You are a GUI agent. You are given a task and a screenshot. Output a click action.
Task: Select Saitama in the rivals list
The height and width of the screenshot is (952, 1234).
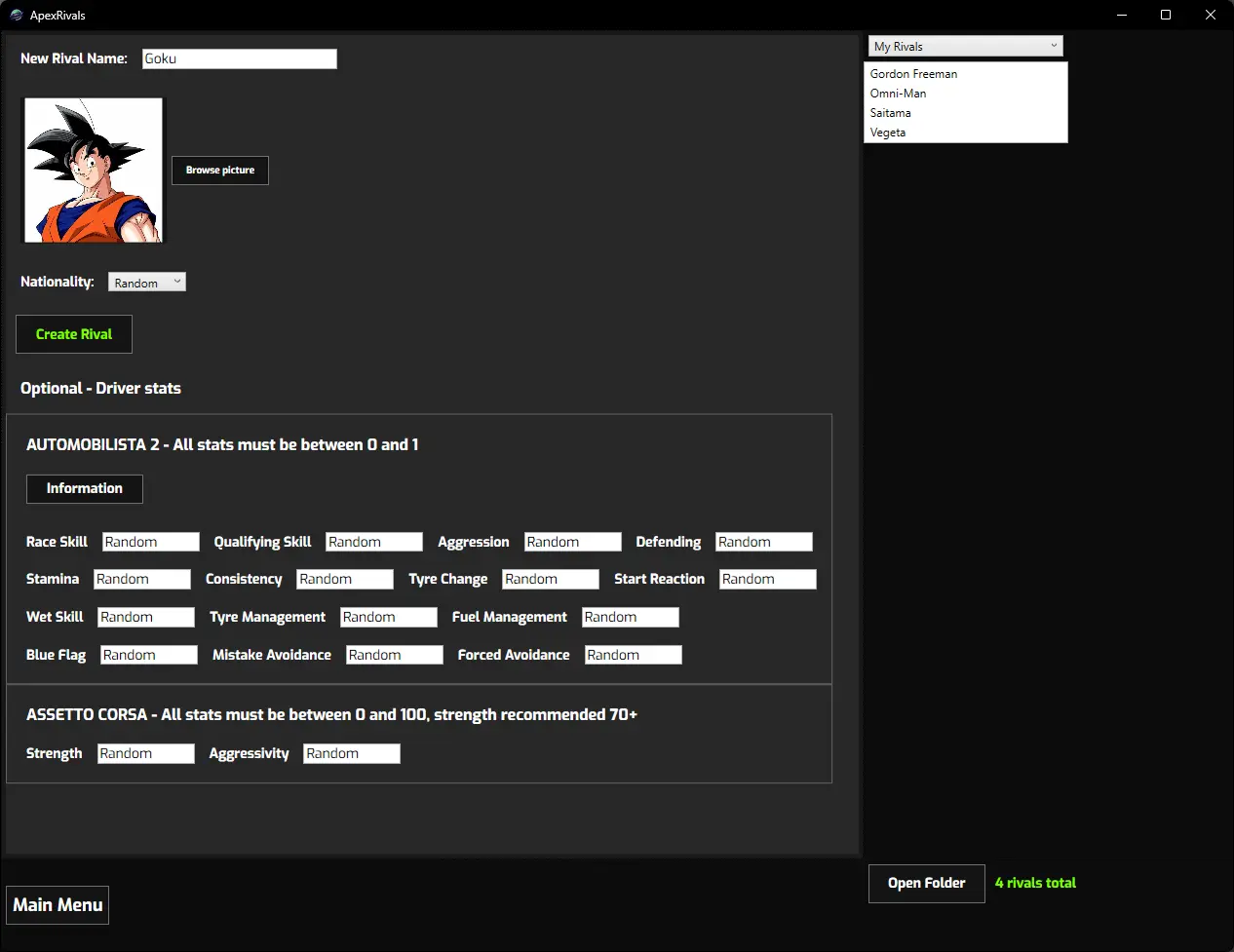[x=966, y=113]
